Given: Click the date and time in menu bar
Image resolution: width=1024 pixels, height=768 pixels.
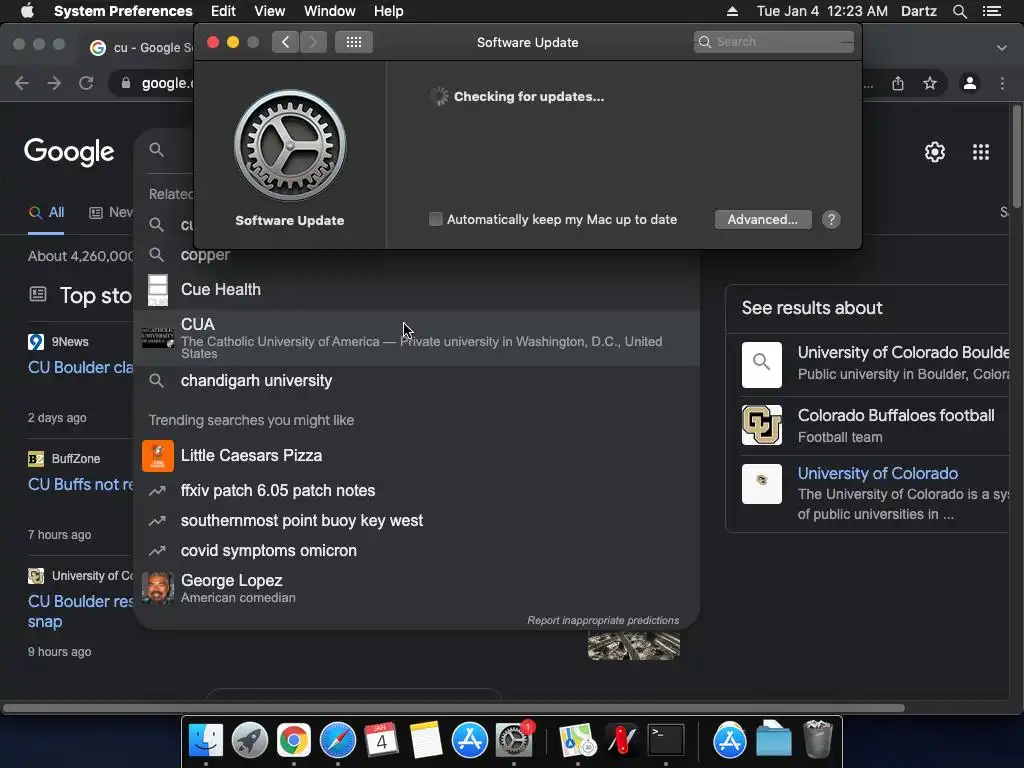Looking at the screenshot, I should tap(822, 11).
